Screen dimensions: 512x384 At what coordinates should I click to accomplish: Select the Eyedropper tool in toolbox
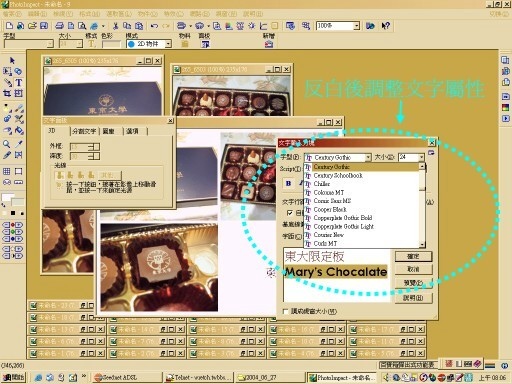(x=19, y=144)
